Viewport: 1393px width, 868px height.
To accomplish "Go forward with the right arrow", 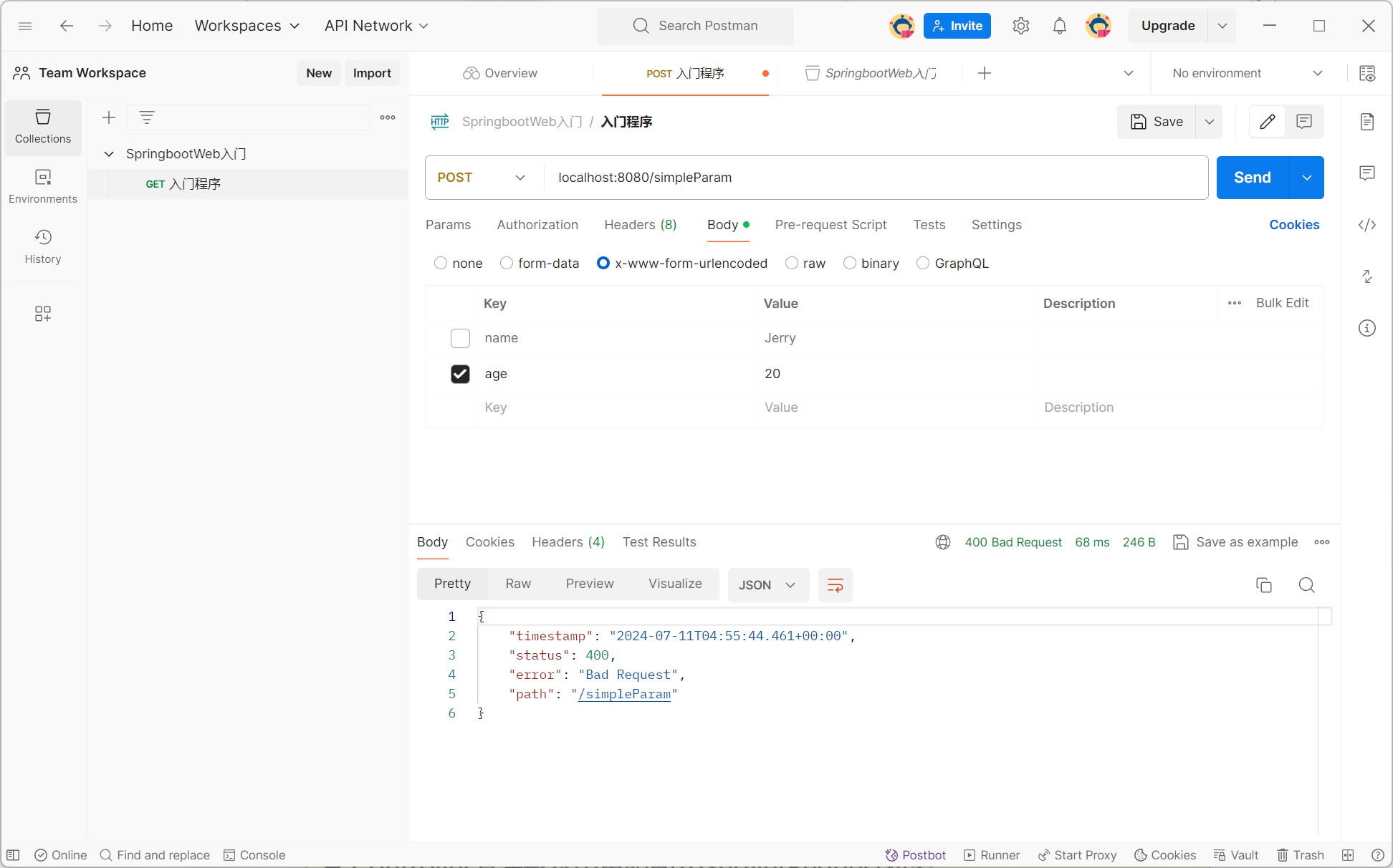I will click(105, 26).
